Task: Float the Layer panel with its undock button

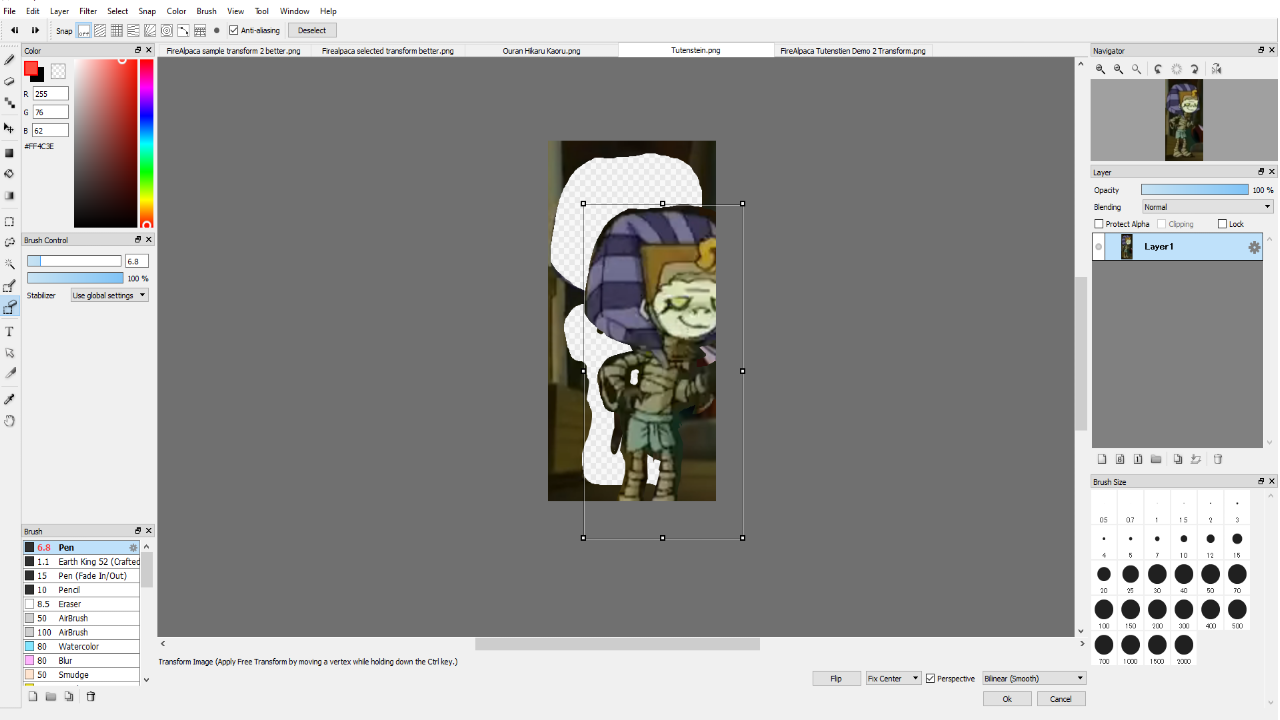Action: (x=1261, y=172)
